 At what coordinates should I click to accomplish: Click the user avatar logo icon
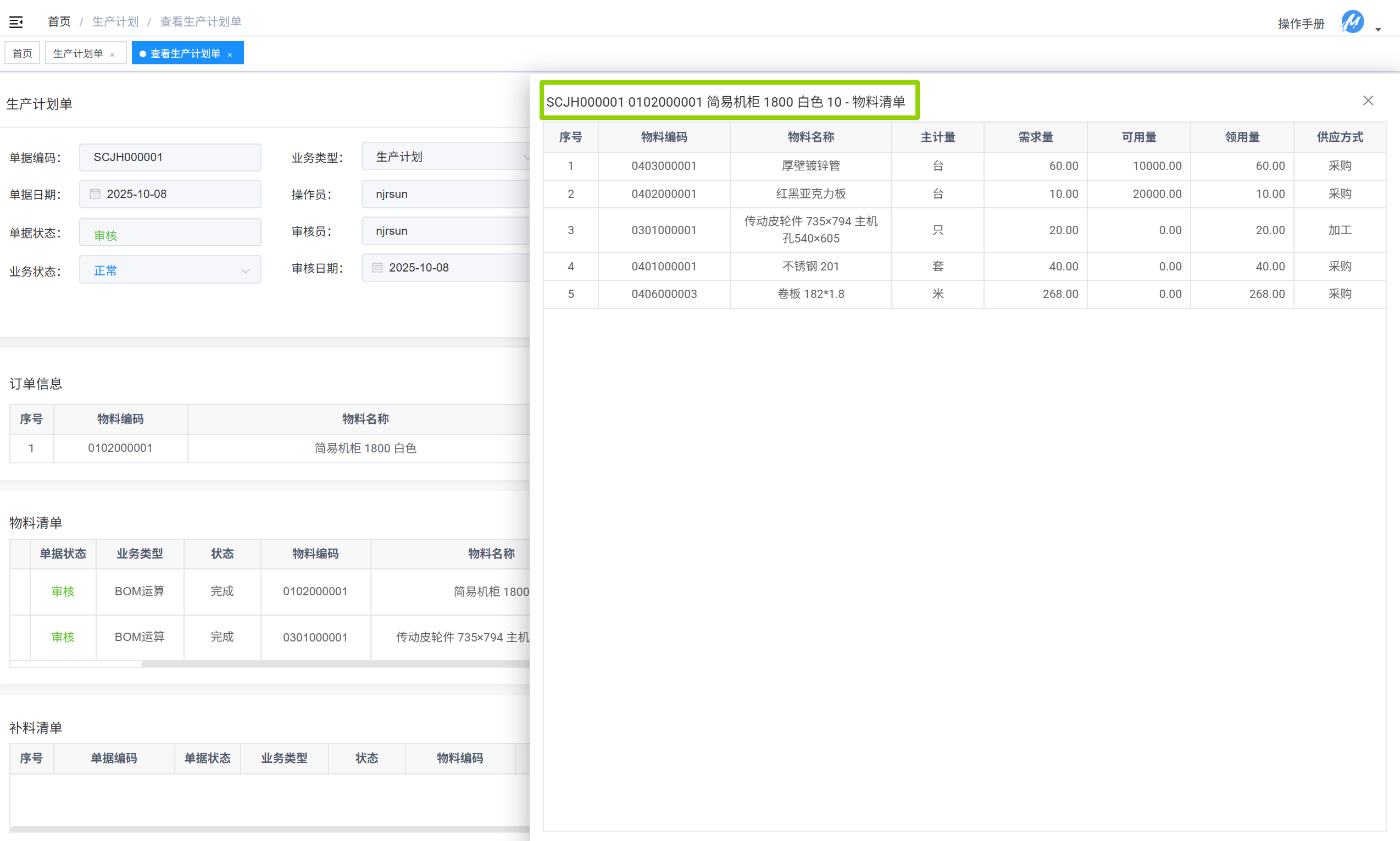(x=1352, y=23)
